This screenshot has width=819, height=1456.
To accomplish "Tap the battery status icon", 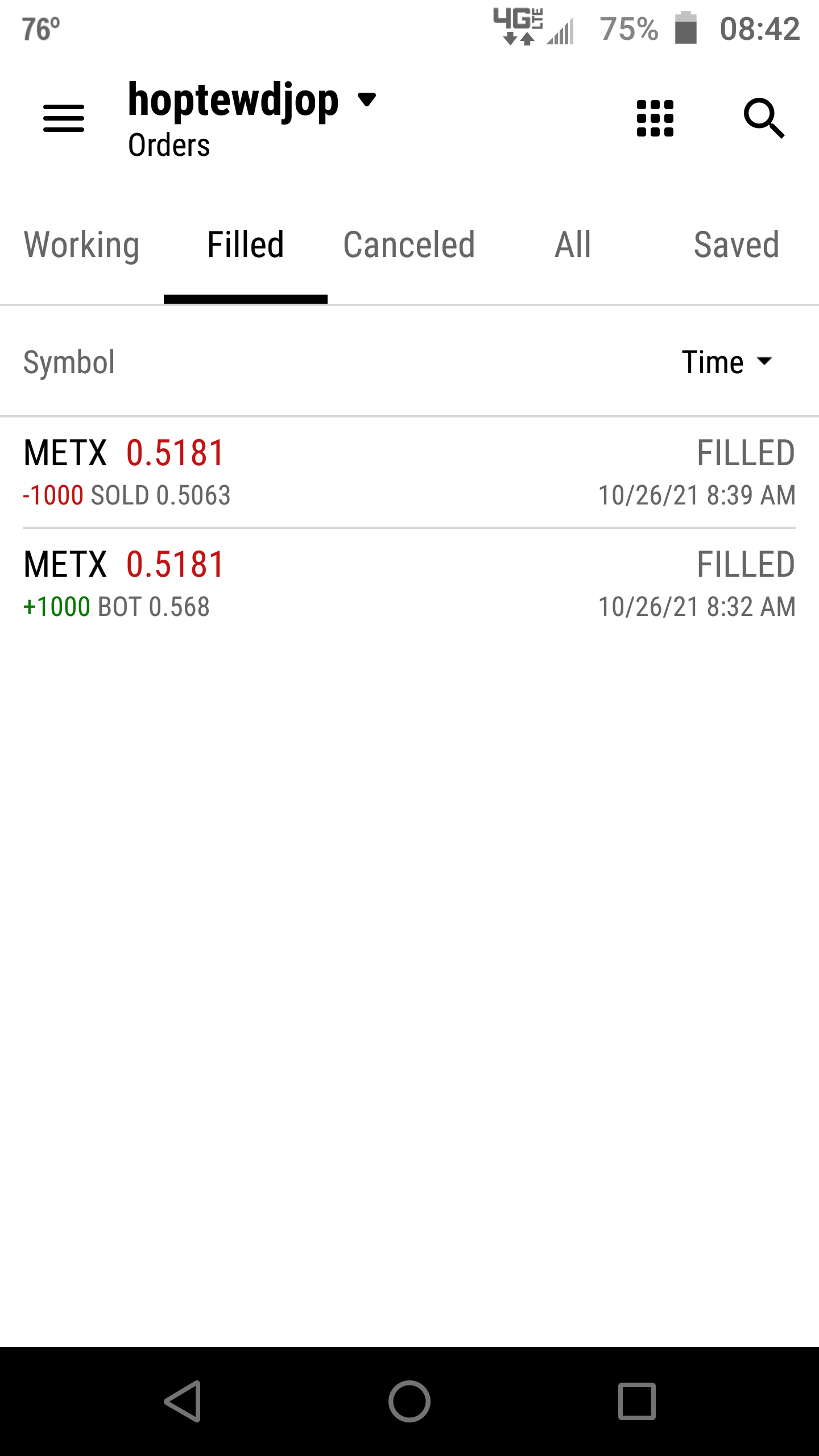I will point(686,28).
